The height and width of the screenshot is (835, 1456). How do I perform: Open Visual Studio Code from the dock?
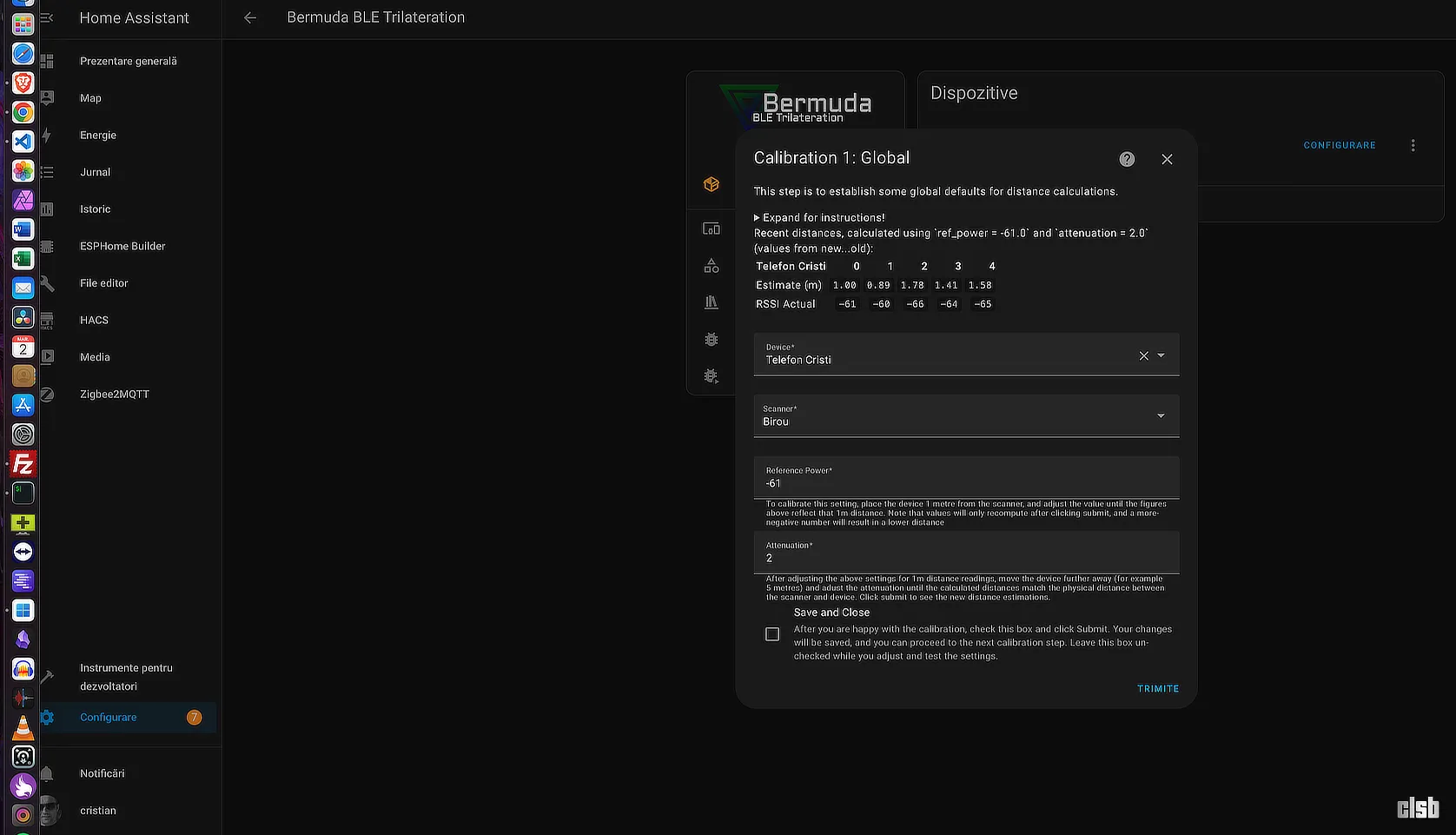23,142
